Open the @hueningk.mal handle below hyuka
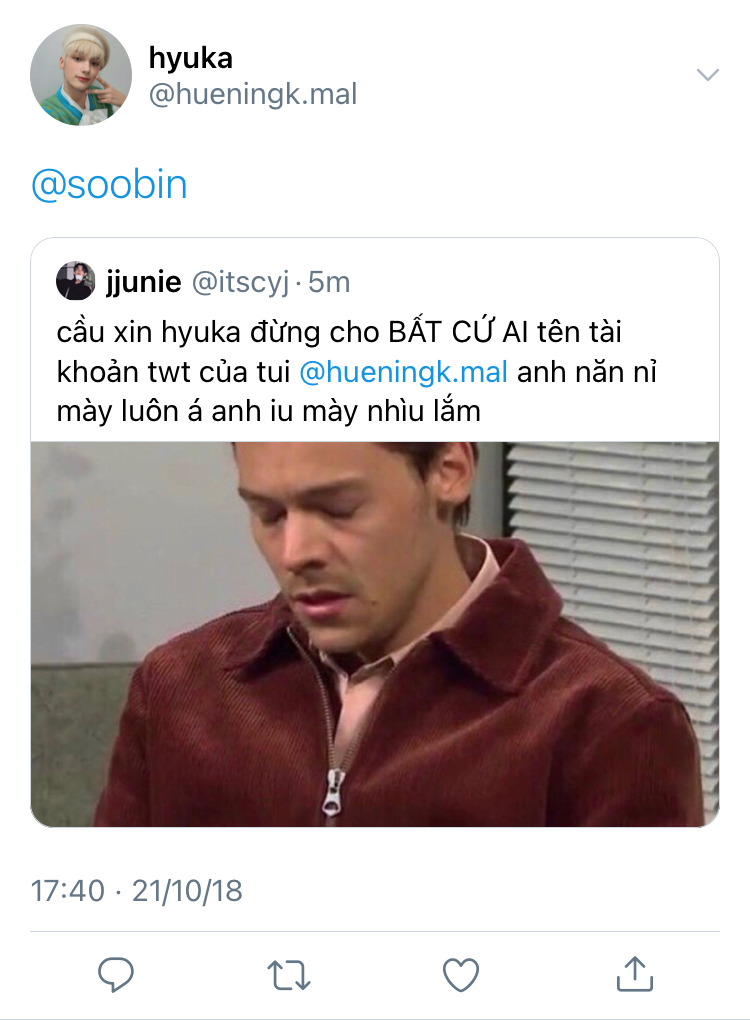 252,95
